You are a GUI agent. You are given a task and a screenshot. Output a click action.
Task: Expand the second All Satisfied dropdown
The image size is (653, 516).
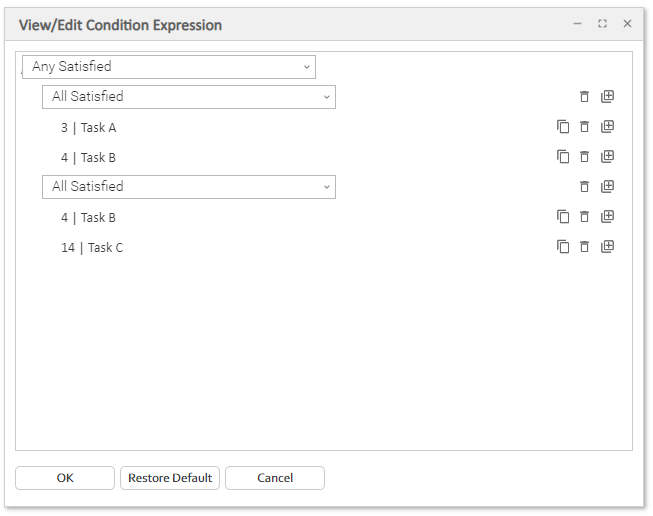326,187
